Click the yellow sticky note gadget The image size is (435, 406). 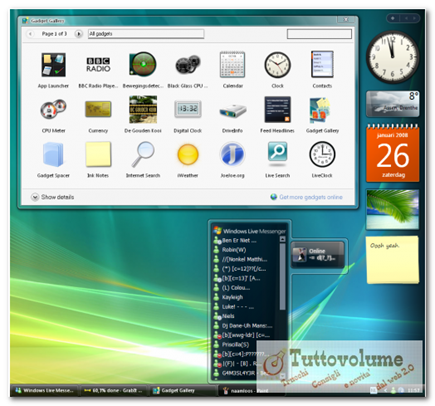[x=393, y=260]
